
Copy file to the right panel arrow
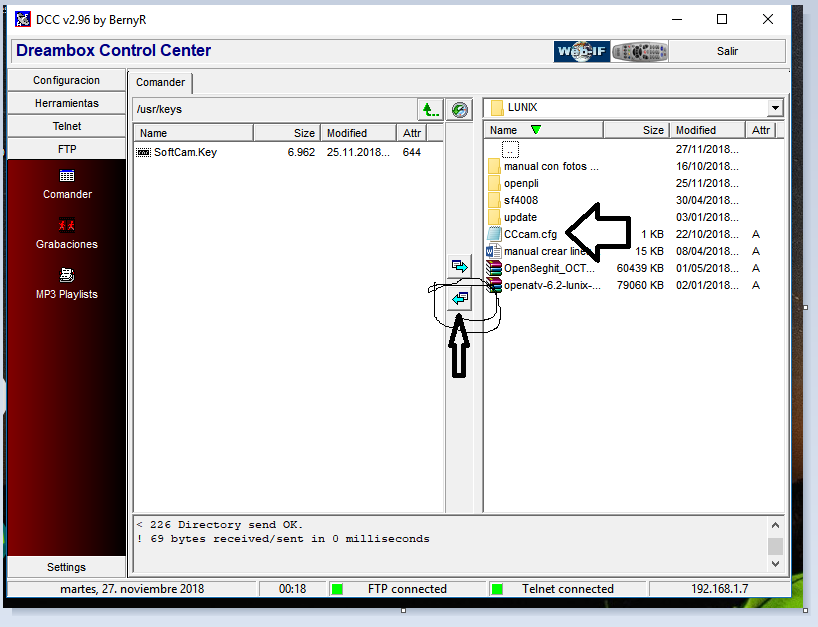[x=460, y=267]
